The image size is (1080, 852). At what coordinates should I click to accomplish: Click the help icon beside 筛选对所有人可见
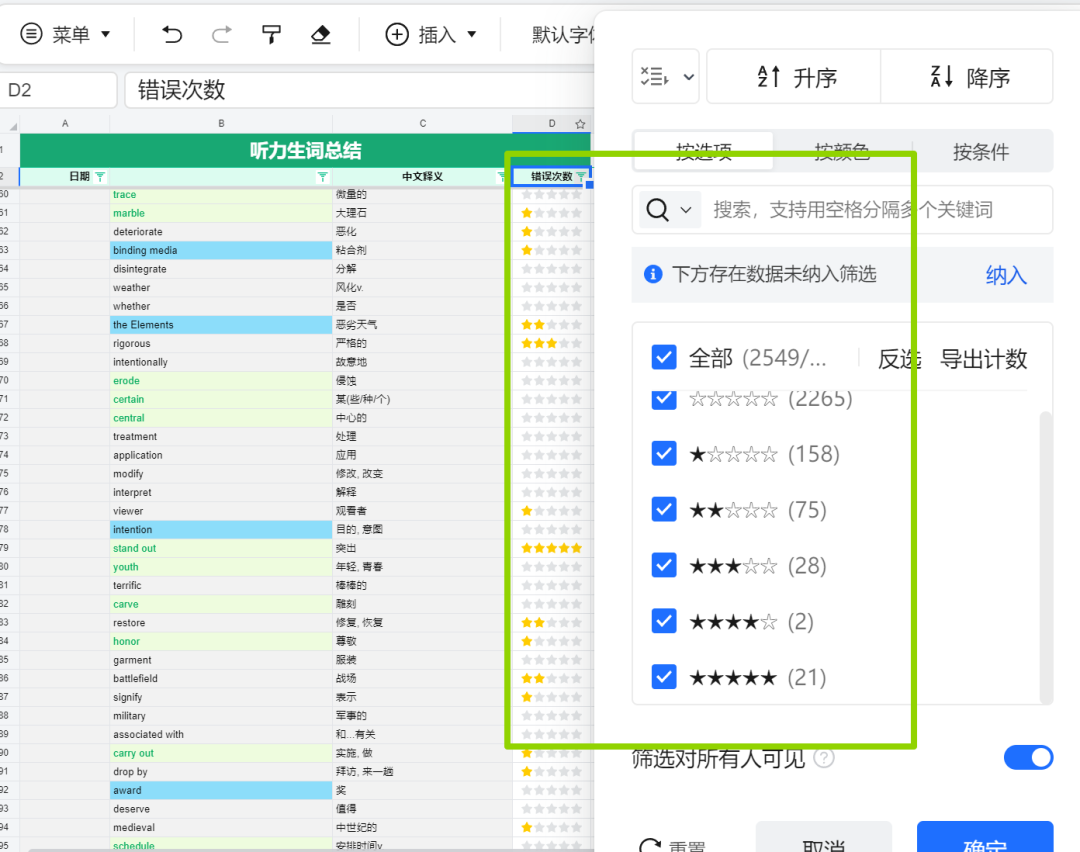(824, 759)
